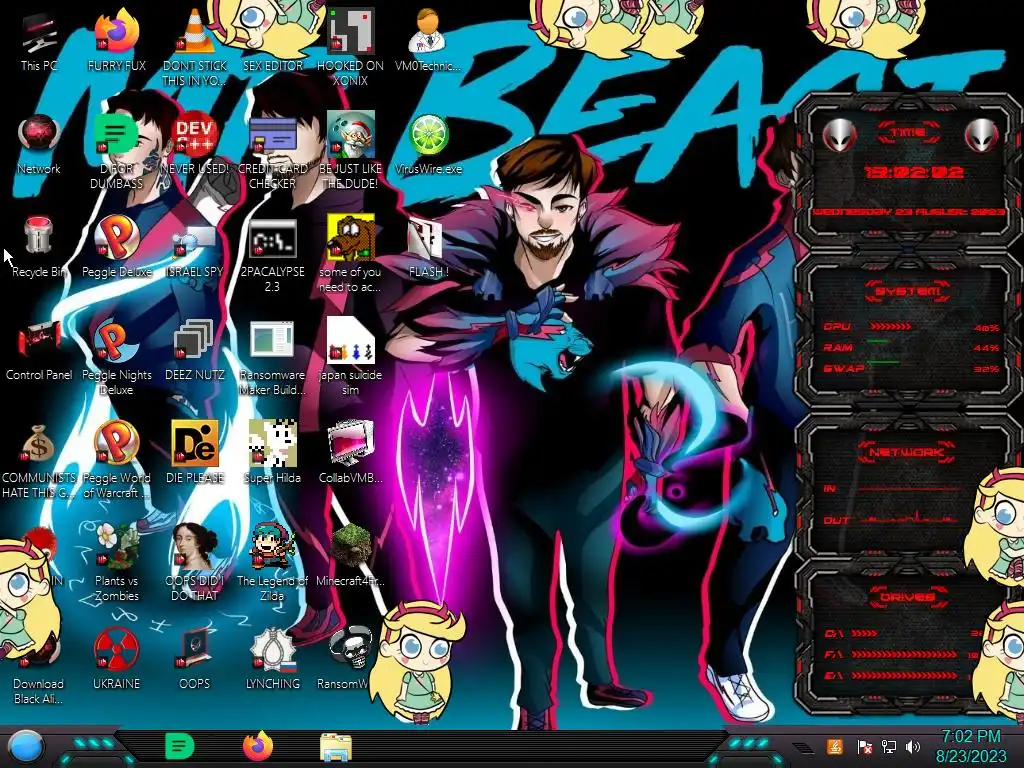
Task: Click the right alien head logo in widget
Action: (x=982, y=135)
